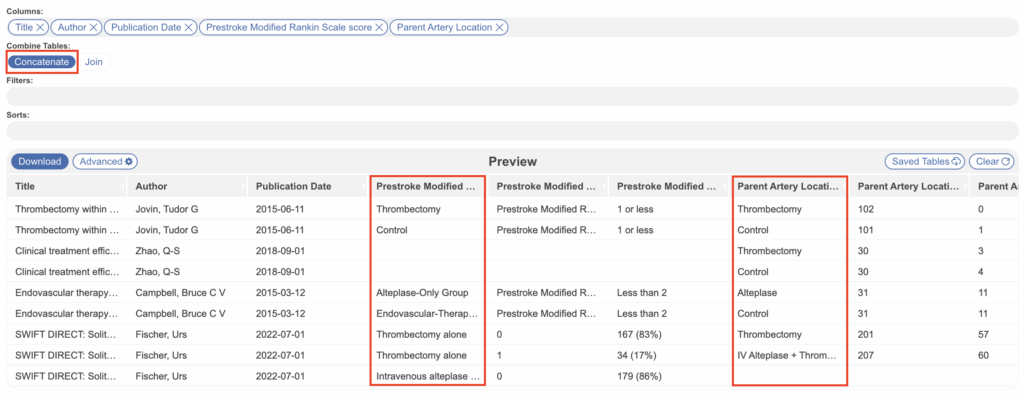The width and height of the screenshot is (1024, 400).
Task: Click the gear icon on Advanced
Action: (x=129, y=161)
